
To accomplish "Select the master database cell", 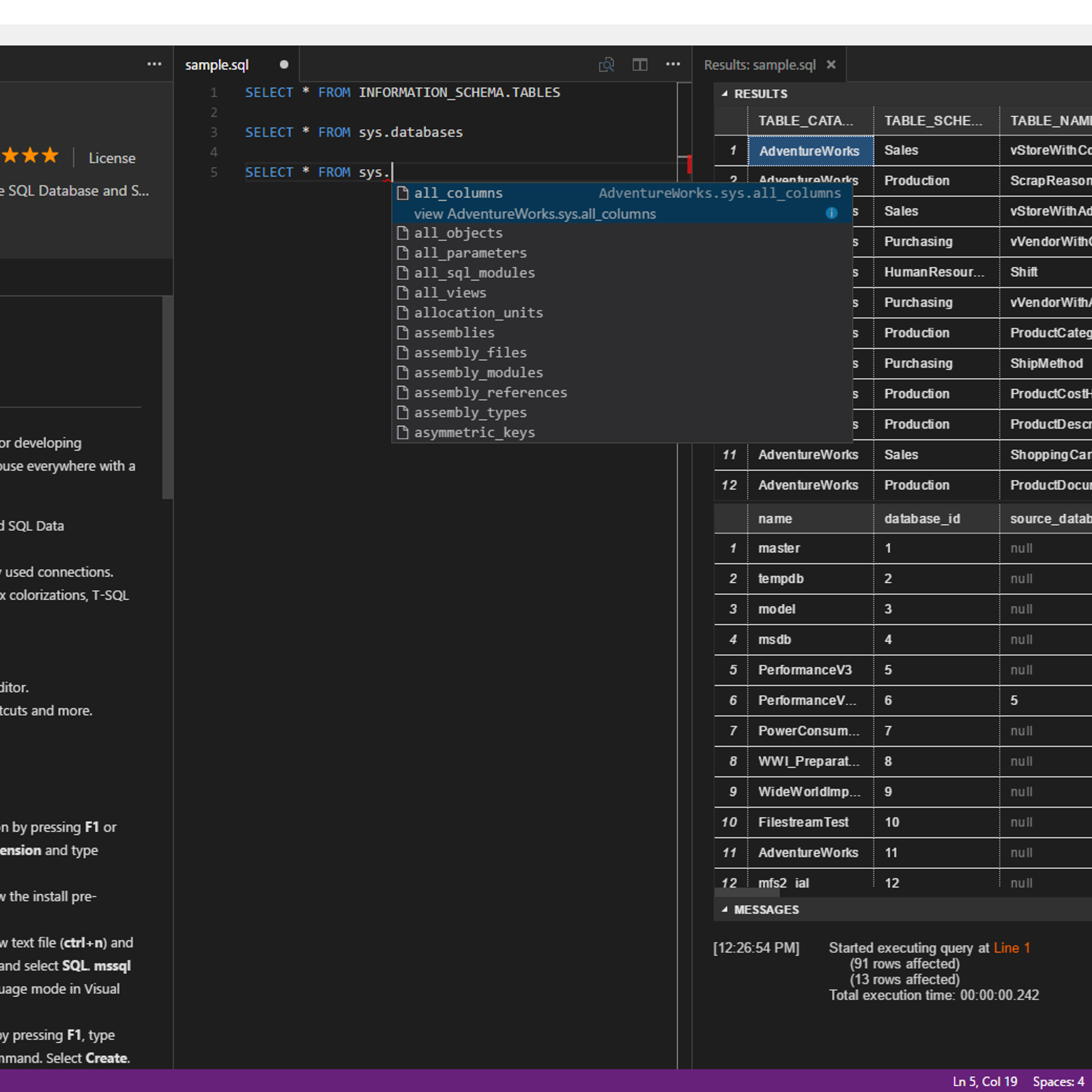I will 810,548.
